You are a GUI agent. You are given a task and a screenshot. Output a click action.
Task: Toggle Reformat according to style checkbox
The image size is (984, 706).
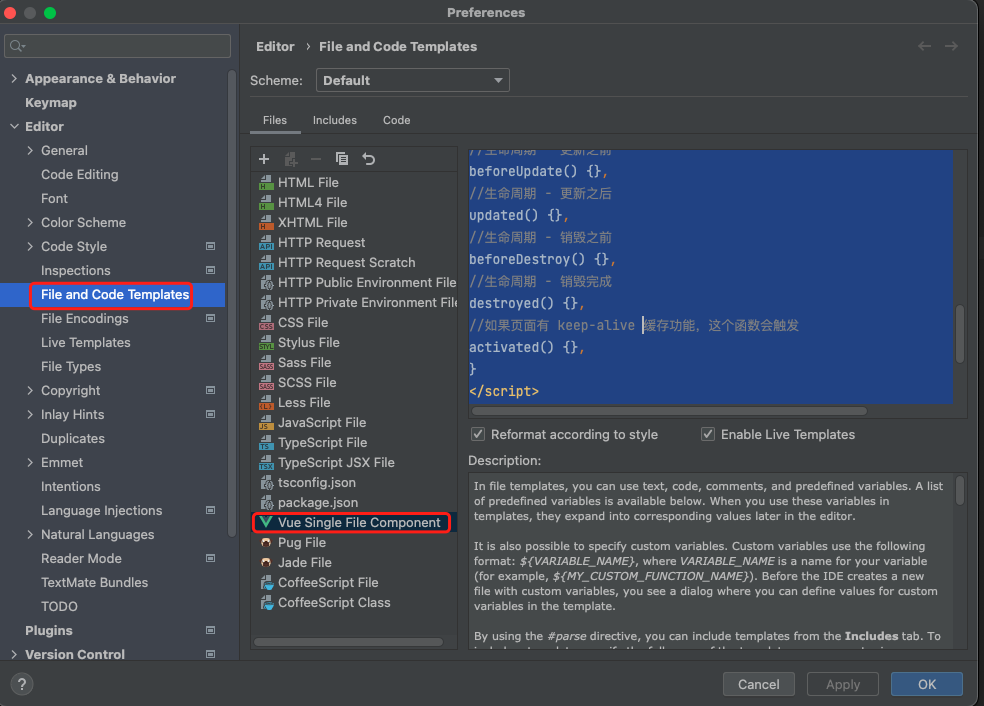tap(478, 434)
